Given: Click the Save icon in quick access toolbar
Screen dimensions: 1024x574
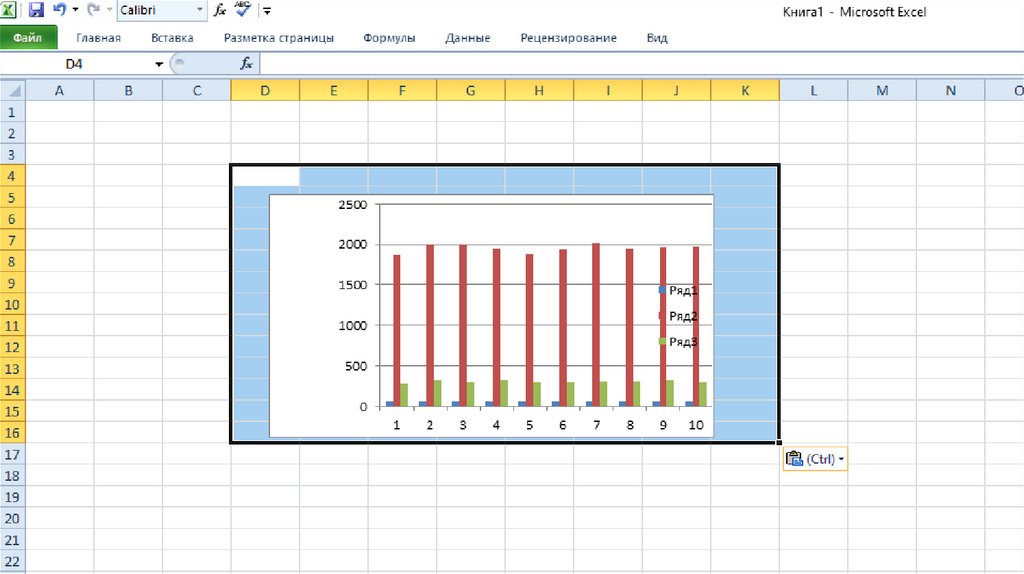Looking at the screenshot, I should pos(36,10).
